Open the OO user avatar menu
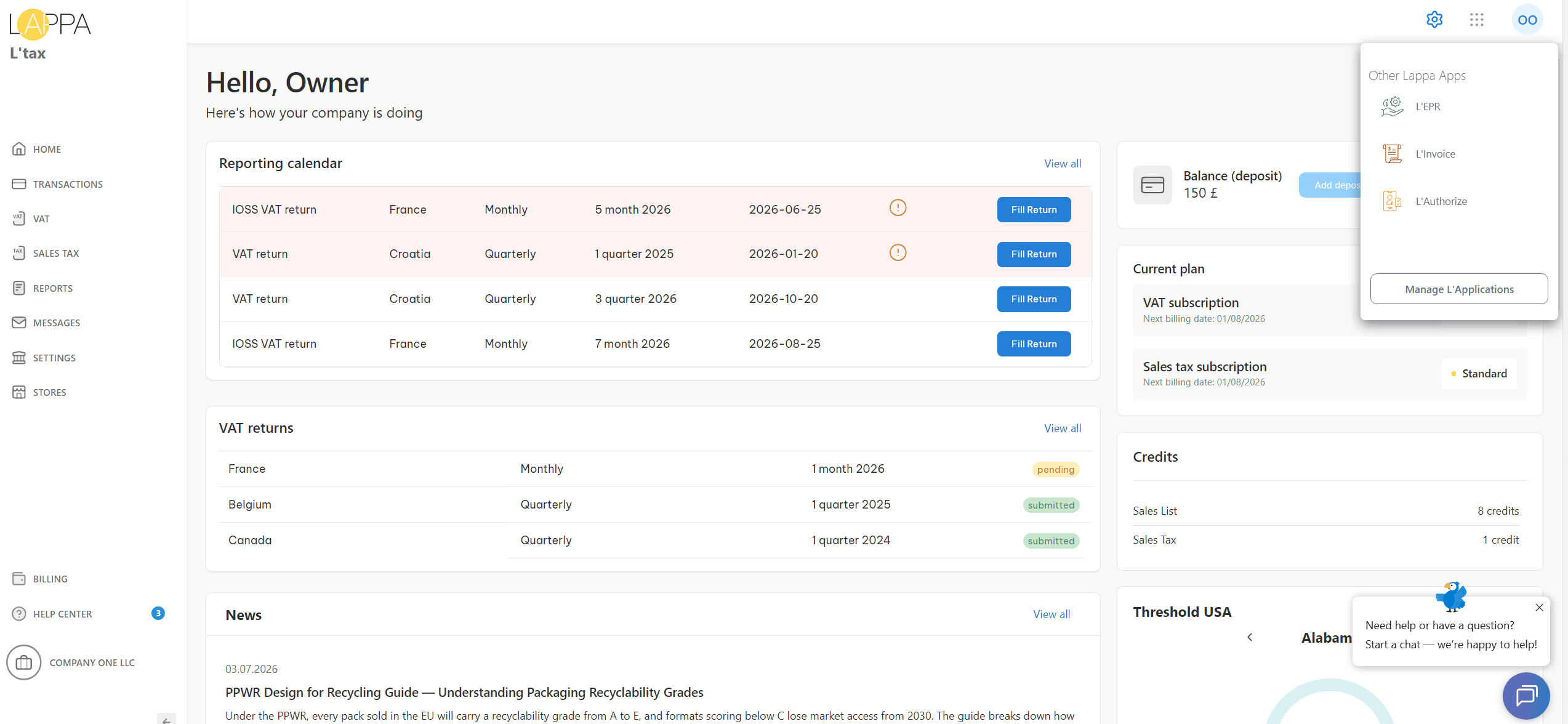 coord(1527,20)
